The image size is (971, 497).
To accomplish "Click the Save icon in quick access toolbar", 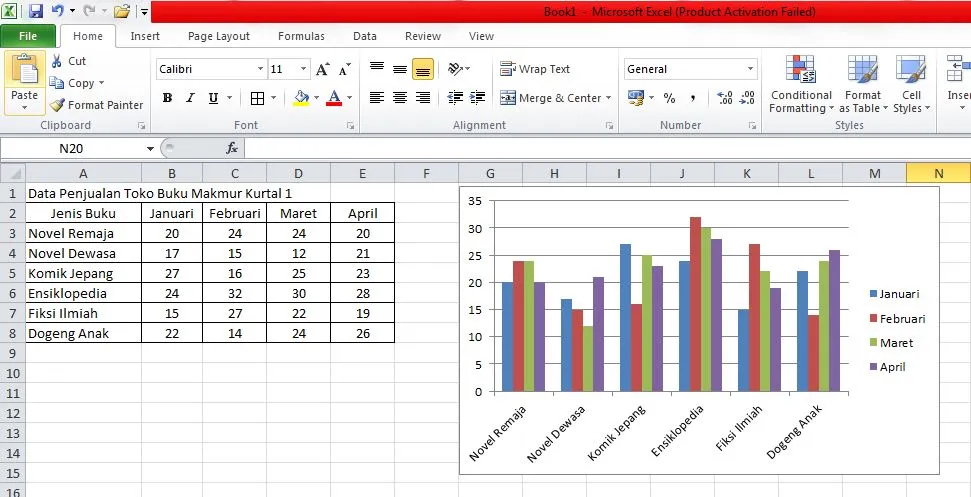I will click(x=35, y=11).
